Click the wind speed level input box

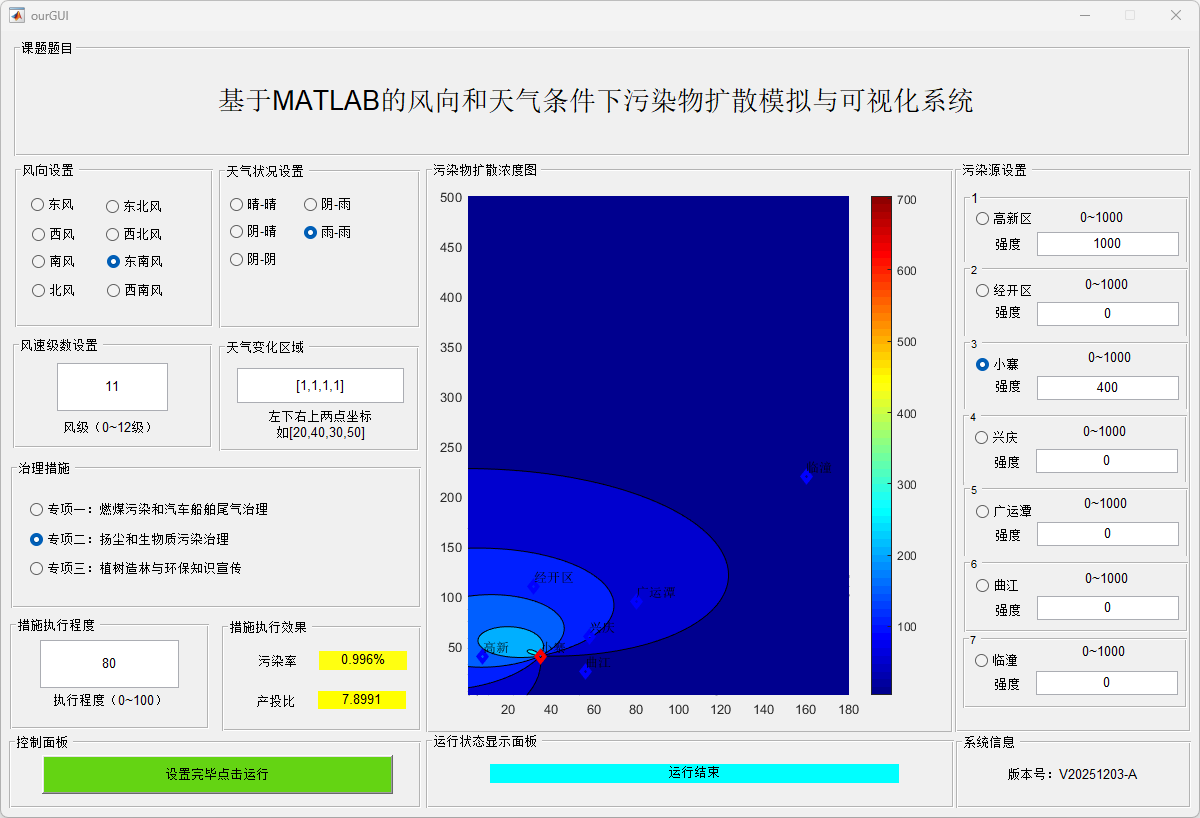click(112, 386)
